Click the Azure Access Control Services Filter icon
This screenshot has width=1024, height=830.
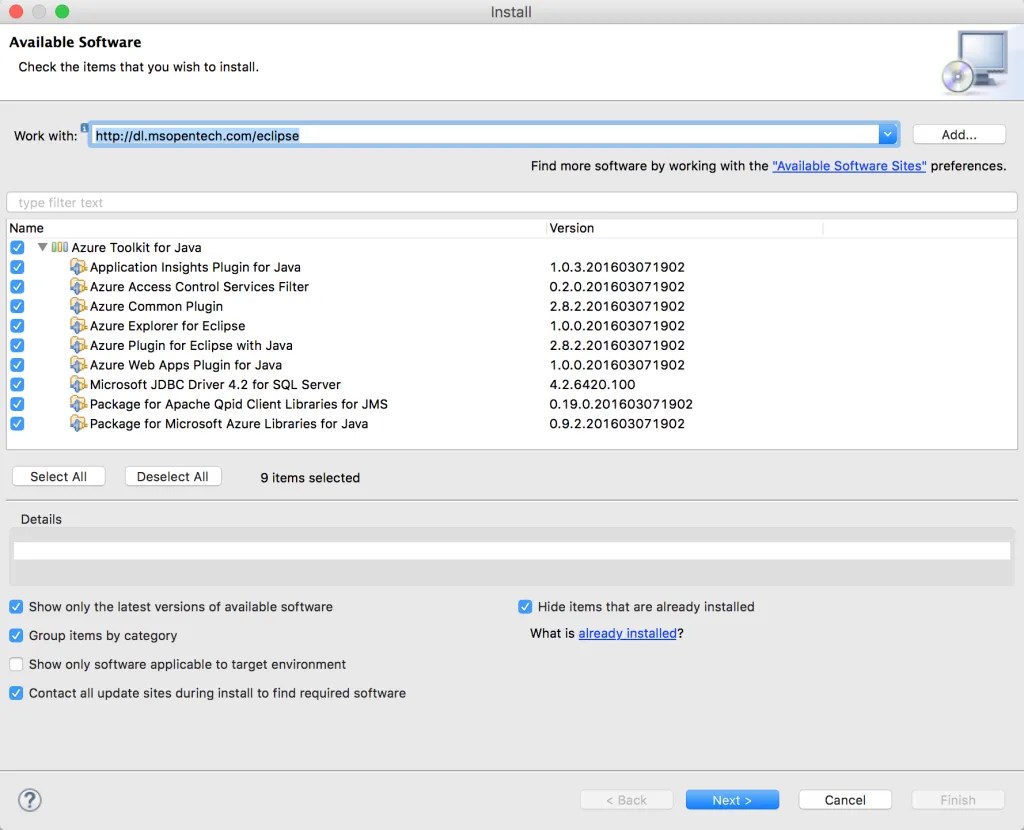coord(80,286)
